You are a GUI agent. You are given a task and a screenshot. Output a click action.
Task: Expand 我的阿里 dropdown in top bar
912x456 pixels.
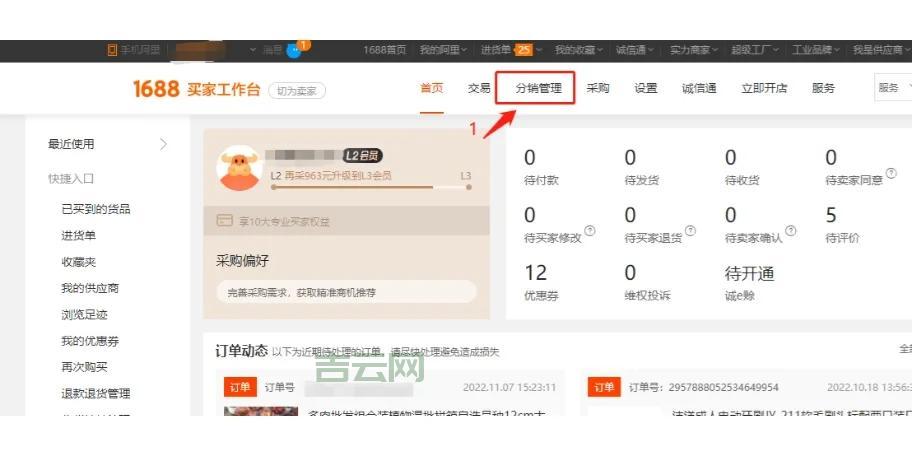[x=464, y=51]
